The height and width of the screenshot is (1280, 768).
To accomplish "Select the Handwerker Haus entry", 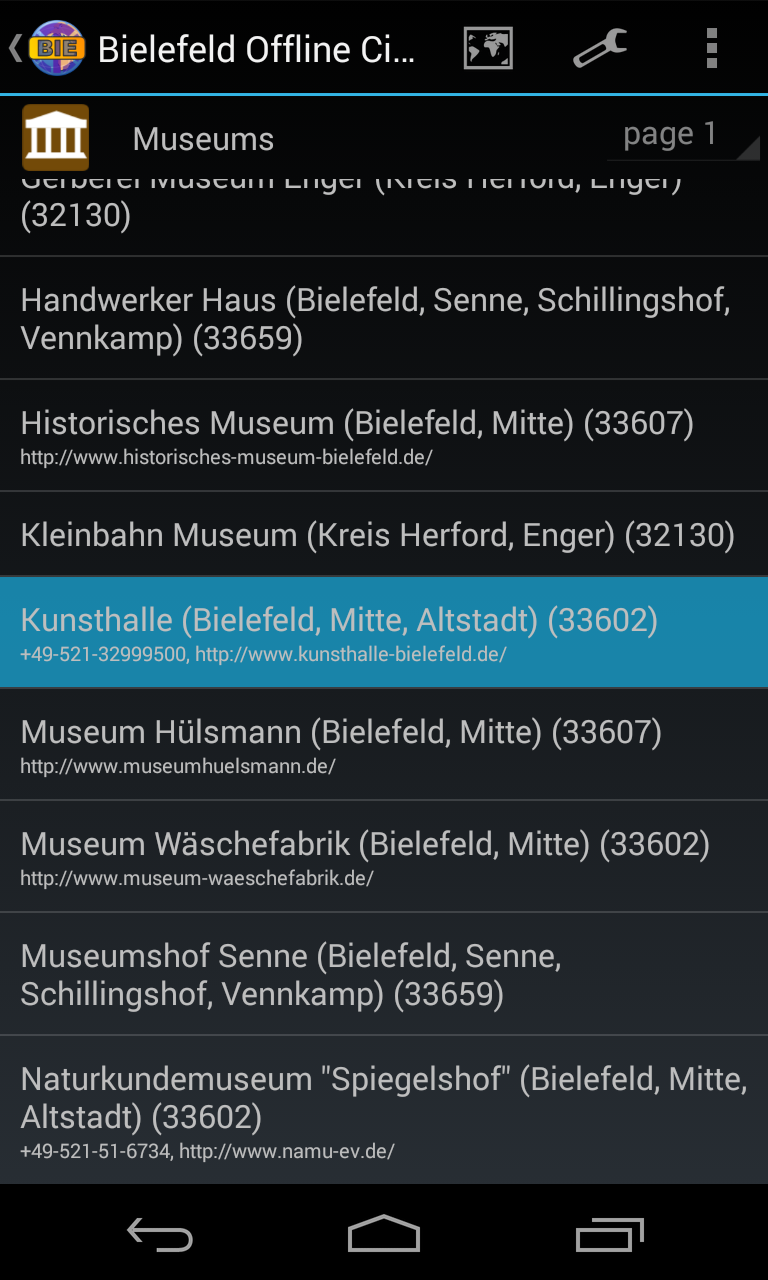I will [x=384, y=319].
